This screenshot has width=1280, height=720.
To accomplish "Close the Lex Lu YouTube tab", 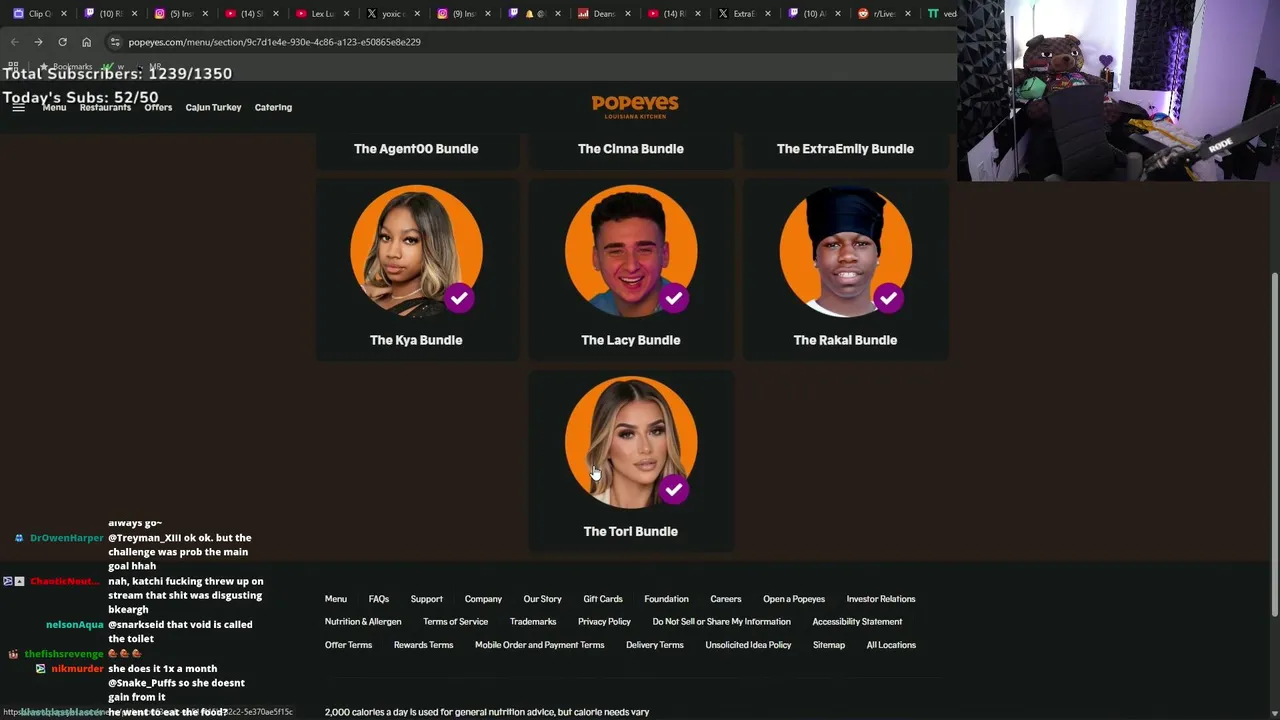I will point(346,14).
